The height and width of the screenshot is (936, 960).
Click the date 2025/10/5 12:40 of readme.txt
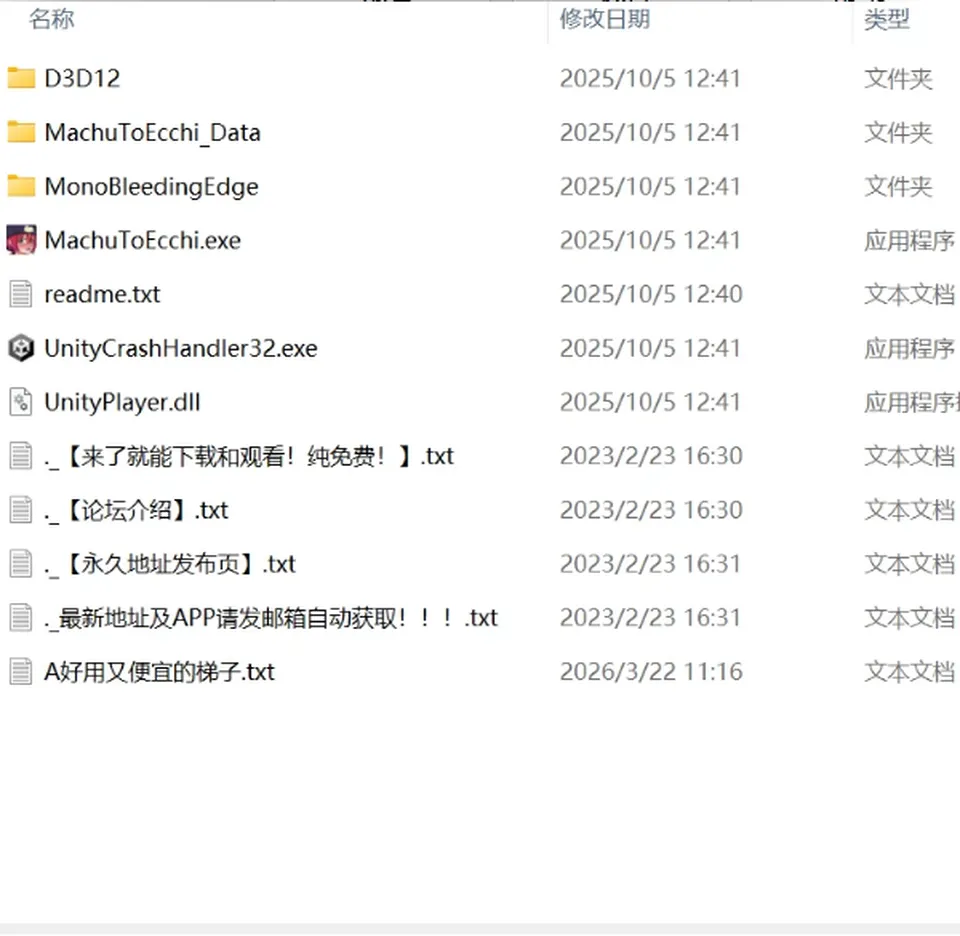(x=651, y=294)
